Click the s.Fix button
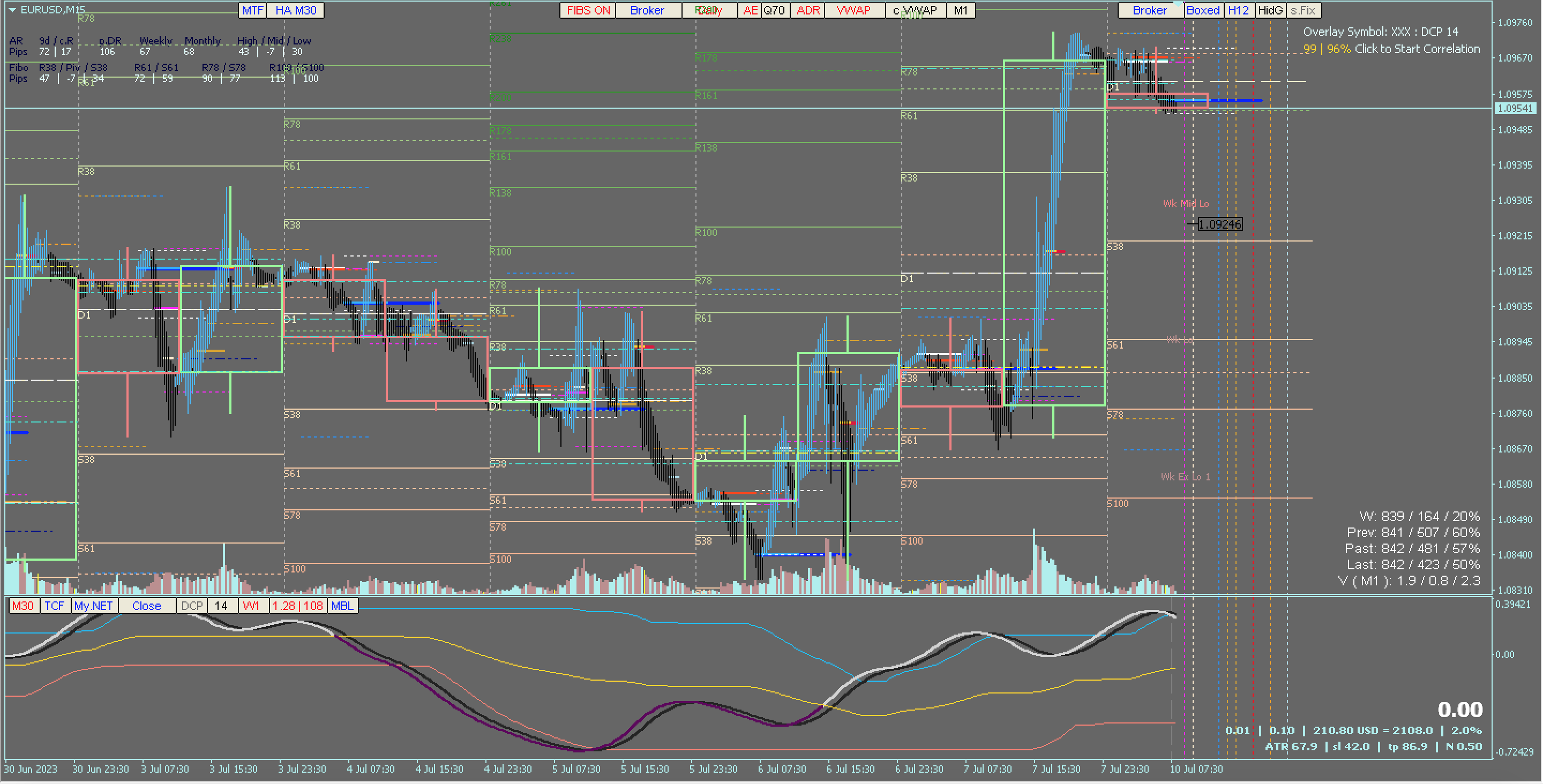The height and width of the screenshot is (784, 1543). click(x=1302, y=10)
